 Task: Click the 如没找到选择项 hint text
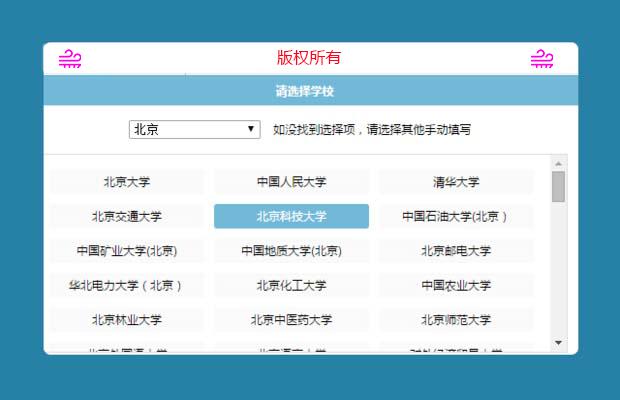coord(372,129)
